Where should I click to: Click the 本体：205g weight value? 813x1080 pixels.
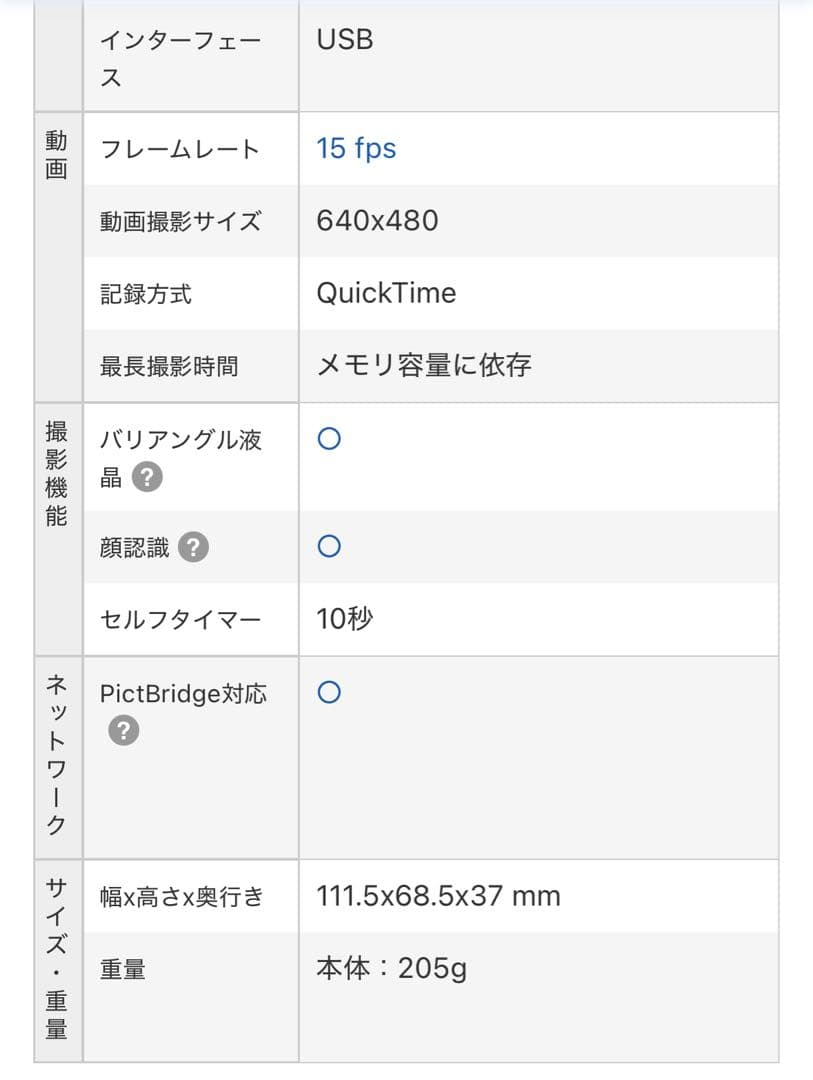[393, 967]
